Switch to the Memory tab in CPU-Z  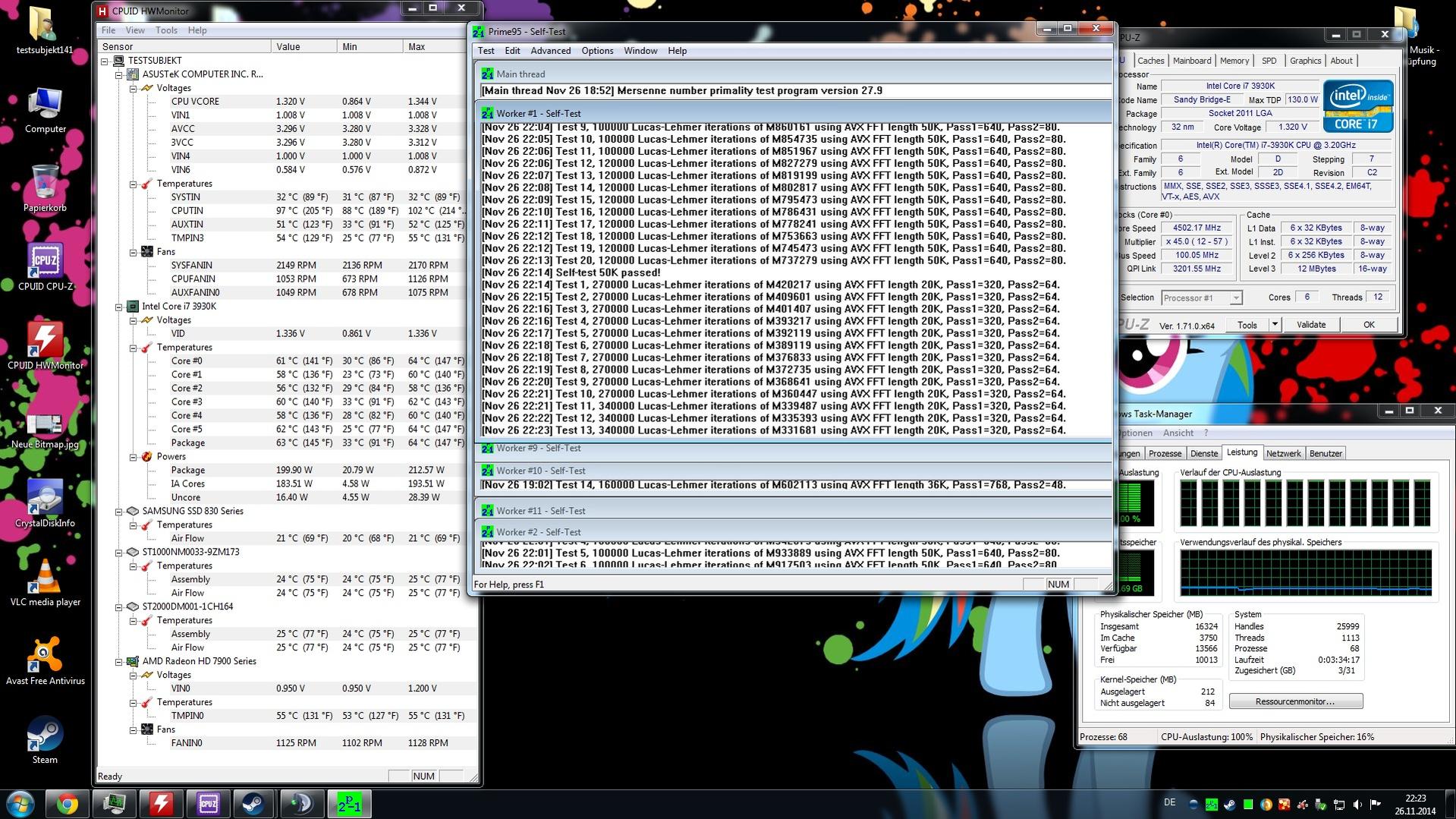(1234, 61)
